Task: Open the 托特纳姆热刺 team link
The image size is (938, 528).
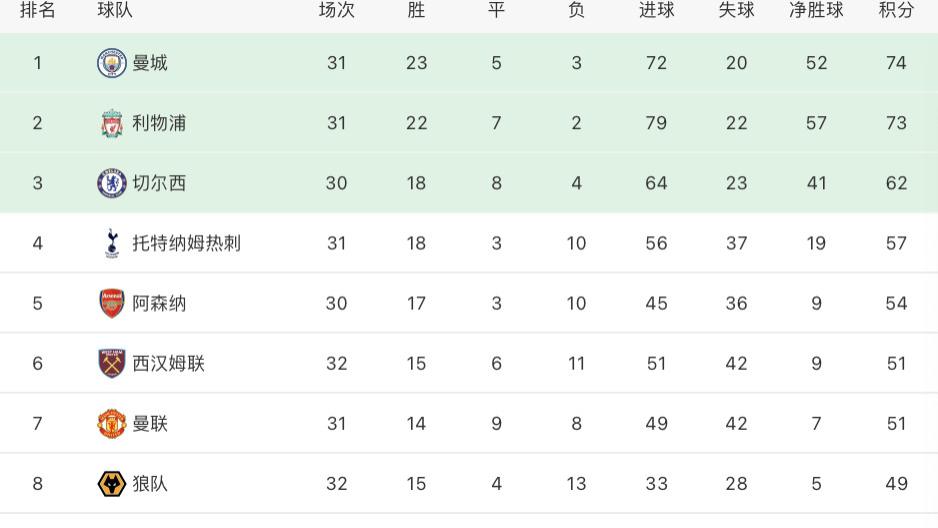Action: click(186, 243)
